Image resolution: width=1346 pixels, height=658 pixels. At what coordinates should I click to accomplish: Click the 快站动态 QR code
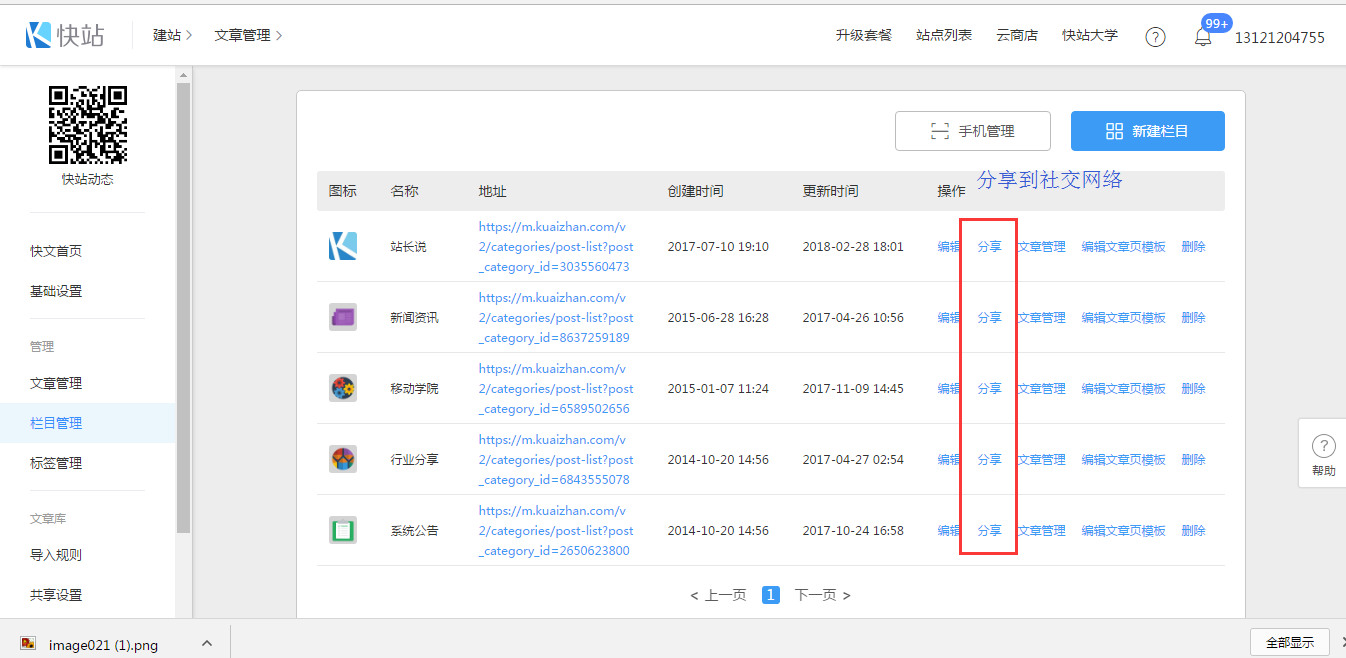[88, 125]
